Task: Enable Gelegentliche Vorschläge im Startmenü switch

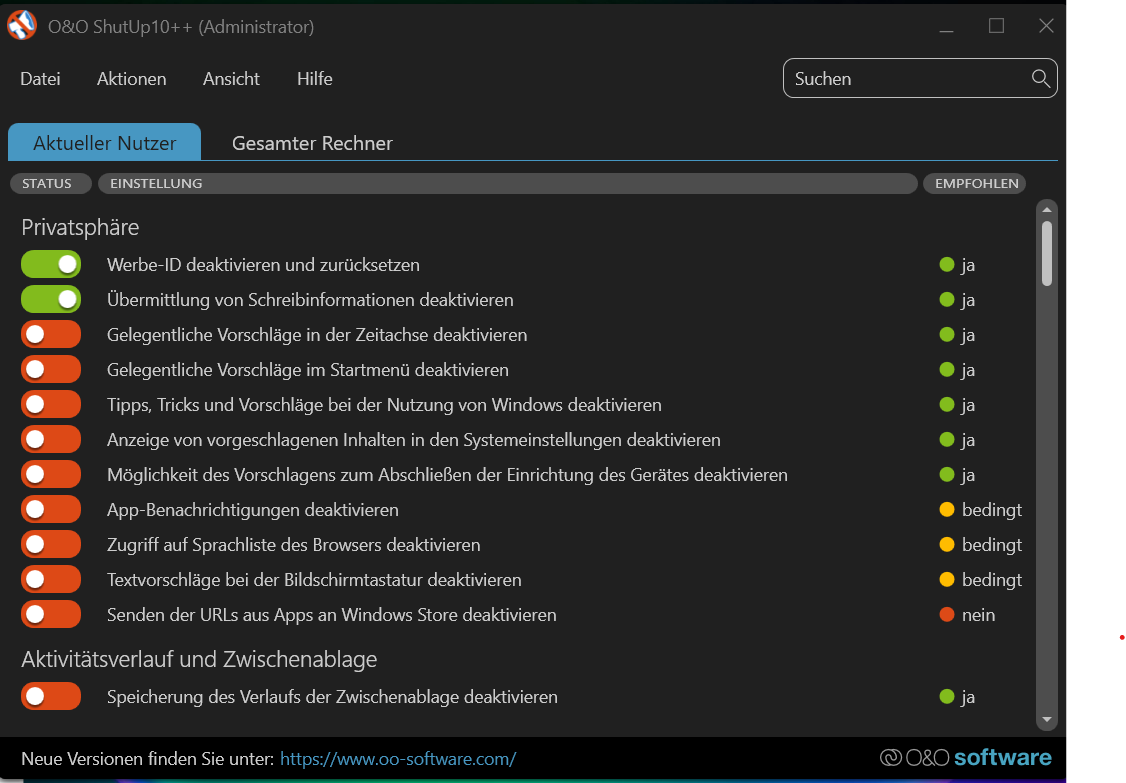Action: pos(51,369)
